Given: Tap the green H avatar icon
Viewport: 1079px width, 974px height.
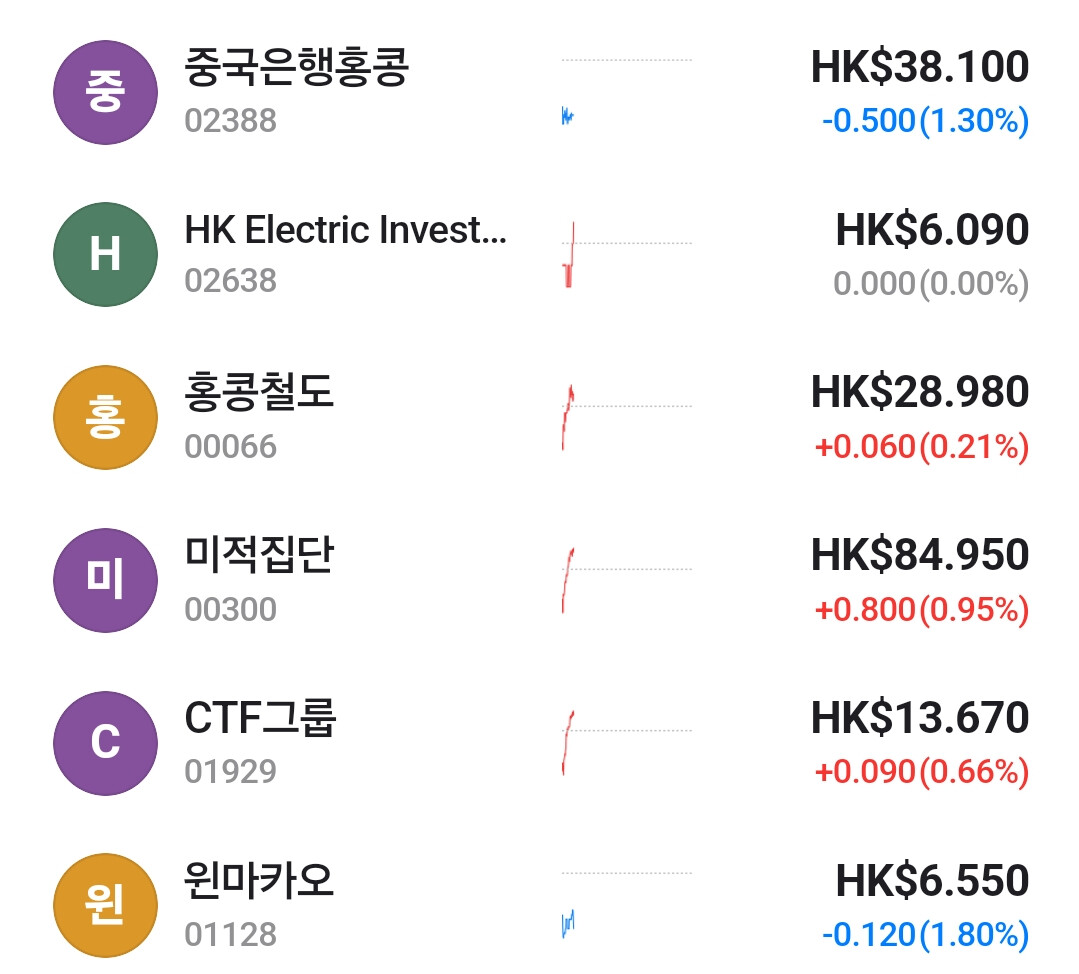Looking at the screenshot, I should pos(105,255).
